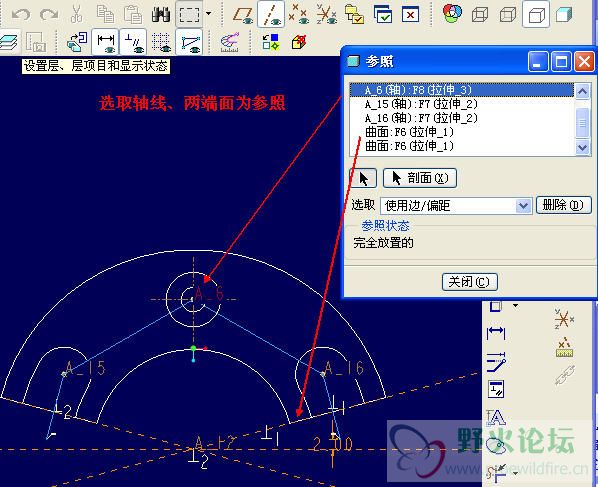Select the sketcher rectangle tool
This screenshot has width=598, height=487.
pyautogui.click(x=495, y=305)
